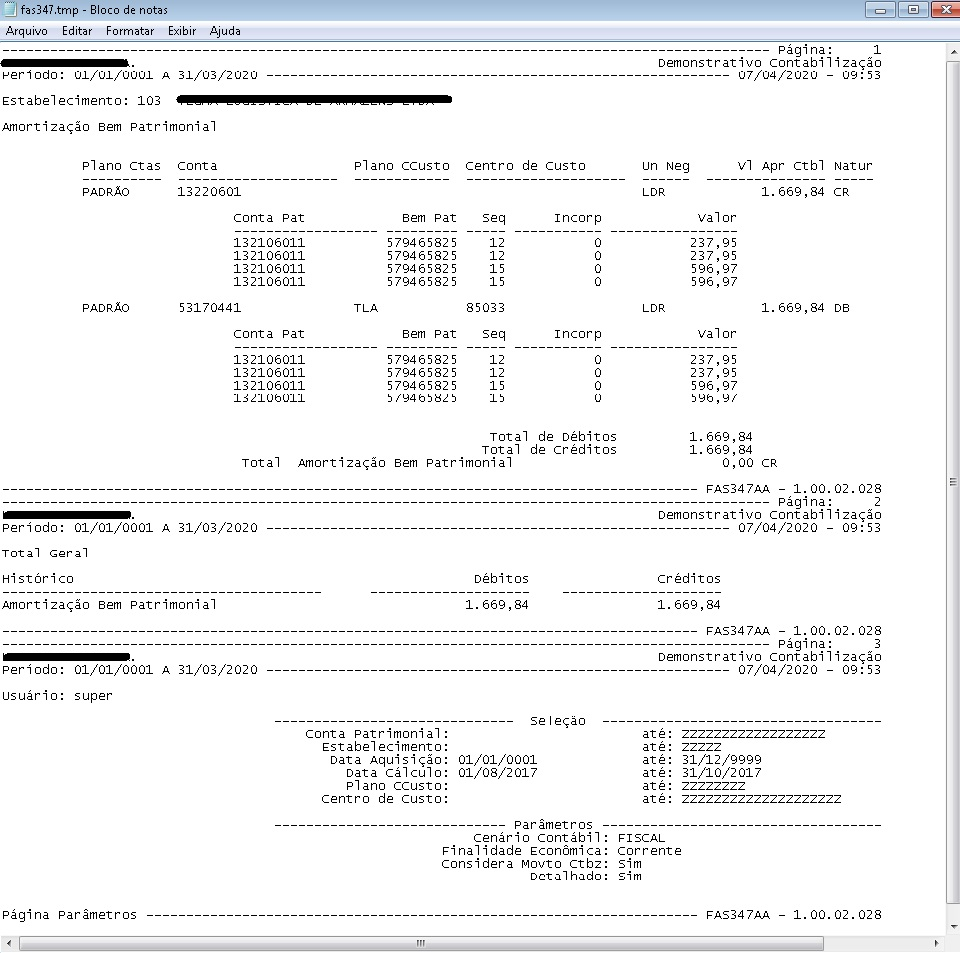960x953 pixels.
Task: Click the 'TLA' plano ccusto value
Action: pyautogui.click(x=366, y=308)
